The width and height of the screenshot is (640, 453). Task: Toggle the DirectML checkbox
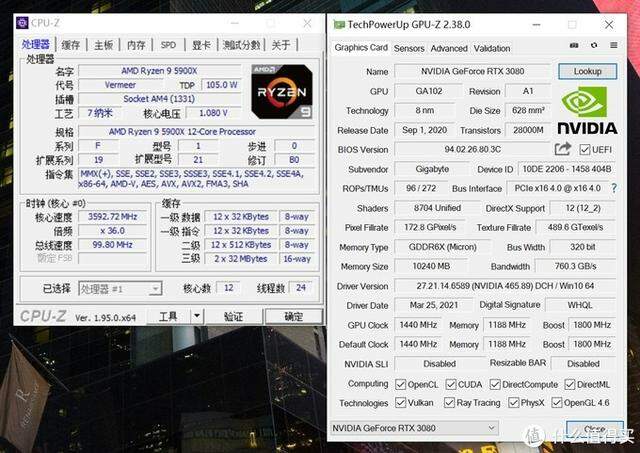click(570, 384)
